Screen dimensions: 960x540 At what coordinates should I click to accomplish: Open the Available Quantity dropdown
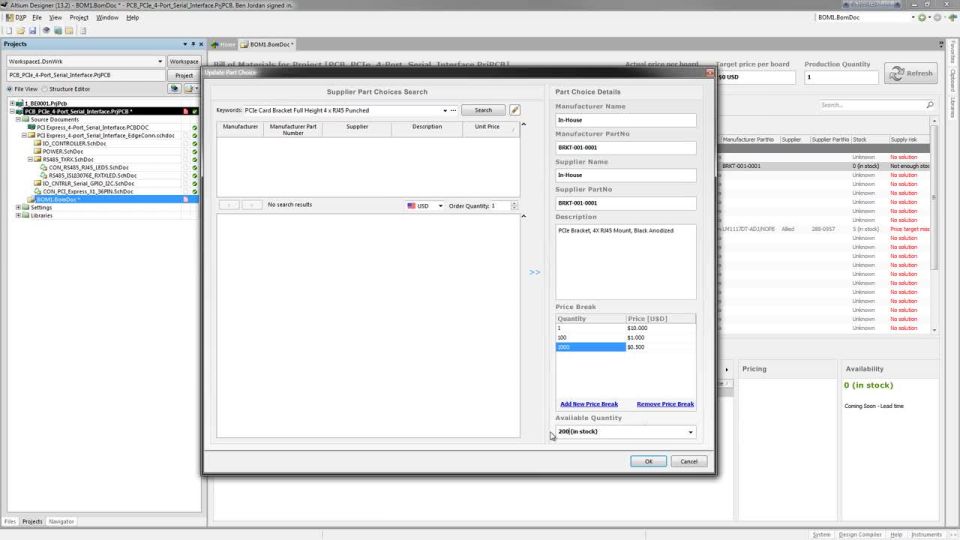pyautogui.click(x=691, y=432)
